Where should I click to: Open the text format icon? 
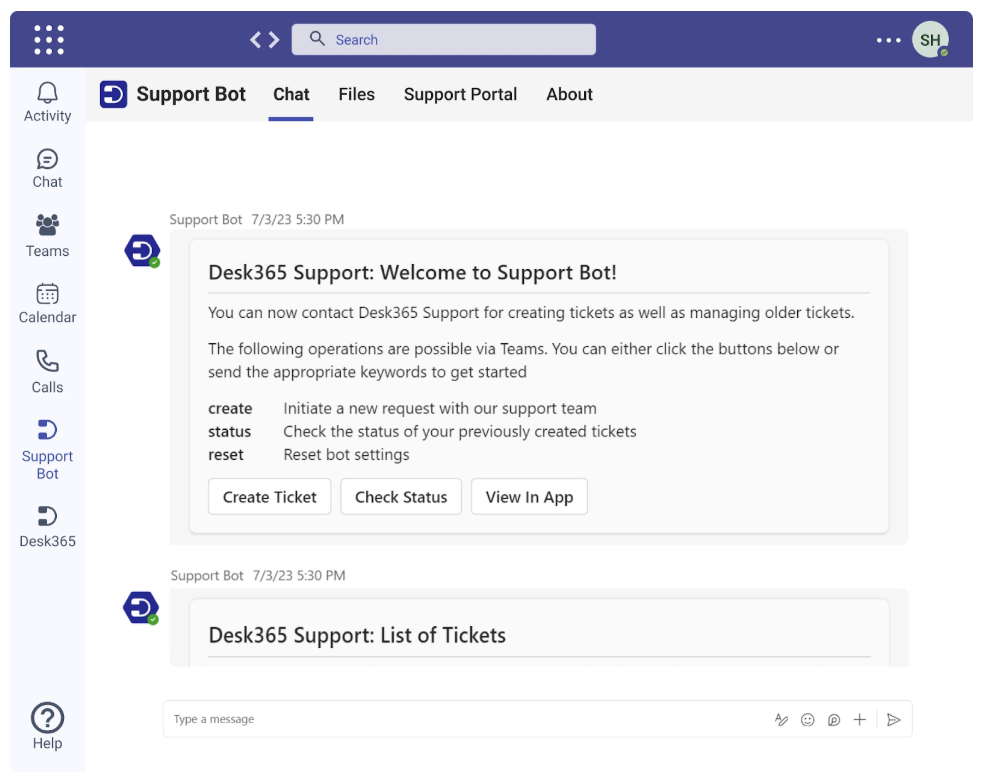782,719
